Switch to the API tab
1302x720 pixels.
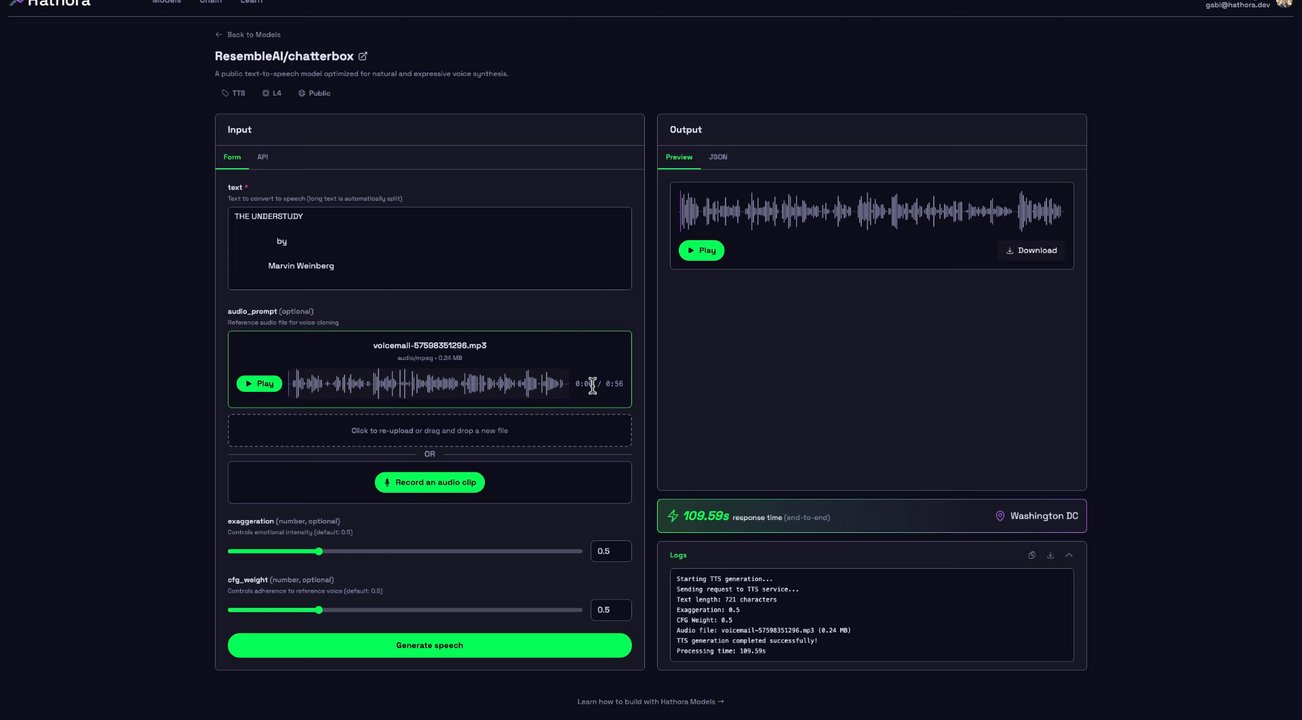[x=262, y=157]
